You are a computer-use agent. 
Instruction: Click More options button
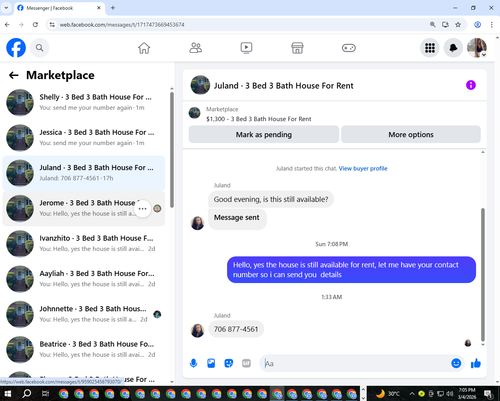click(x=411, y=134)
